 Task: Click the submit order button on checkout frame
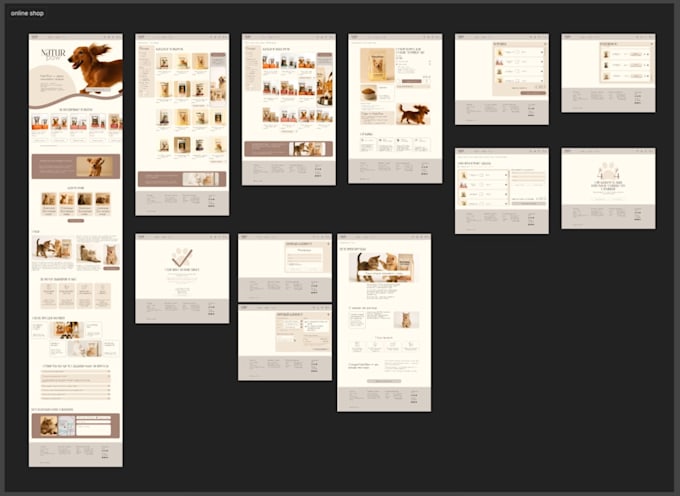click(x=528, y=203)
